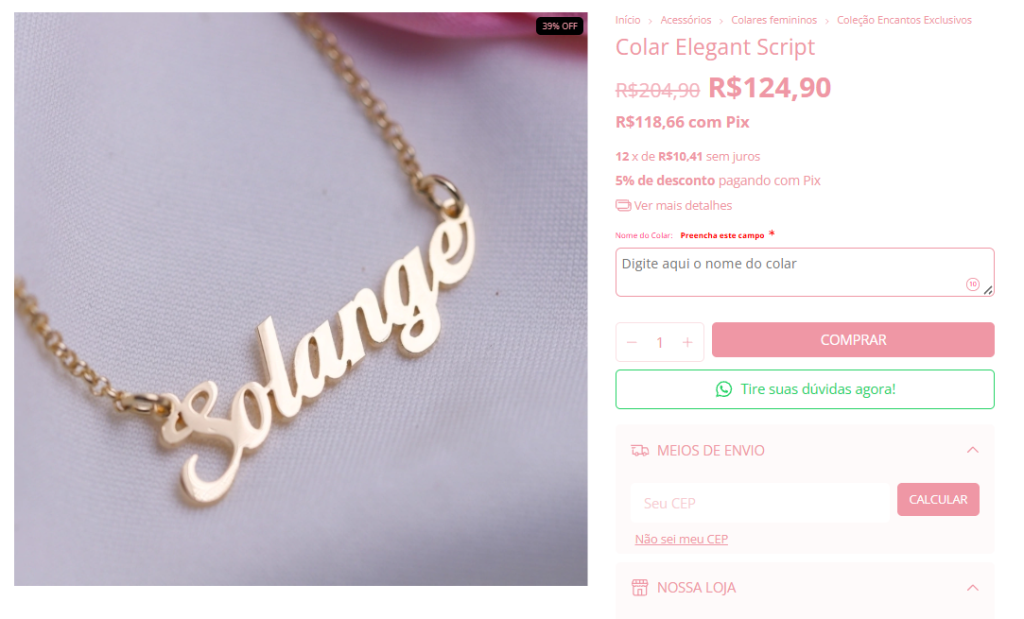Open the Não sei meu CEP link
This screenshot has width=1024, height=619.
(x=681, y=539)
